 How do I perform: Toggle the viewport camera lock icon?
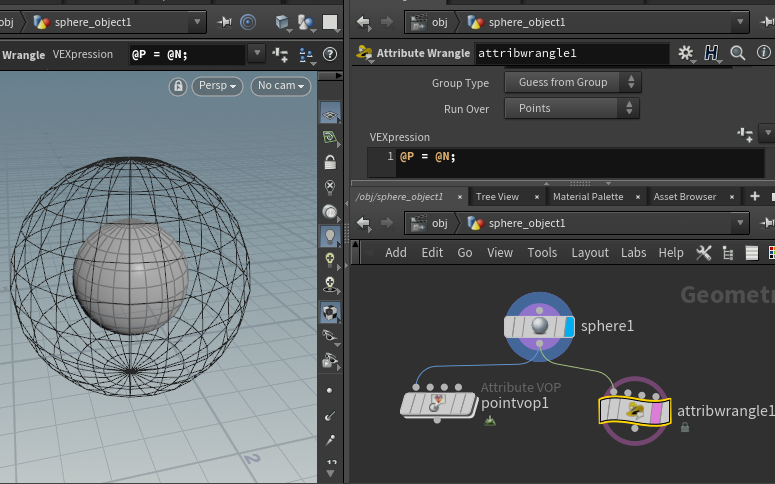click(x=178, y=86)
